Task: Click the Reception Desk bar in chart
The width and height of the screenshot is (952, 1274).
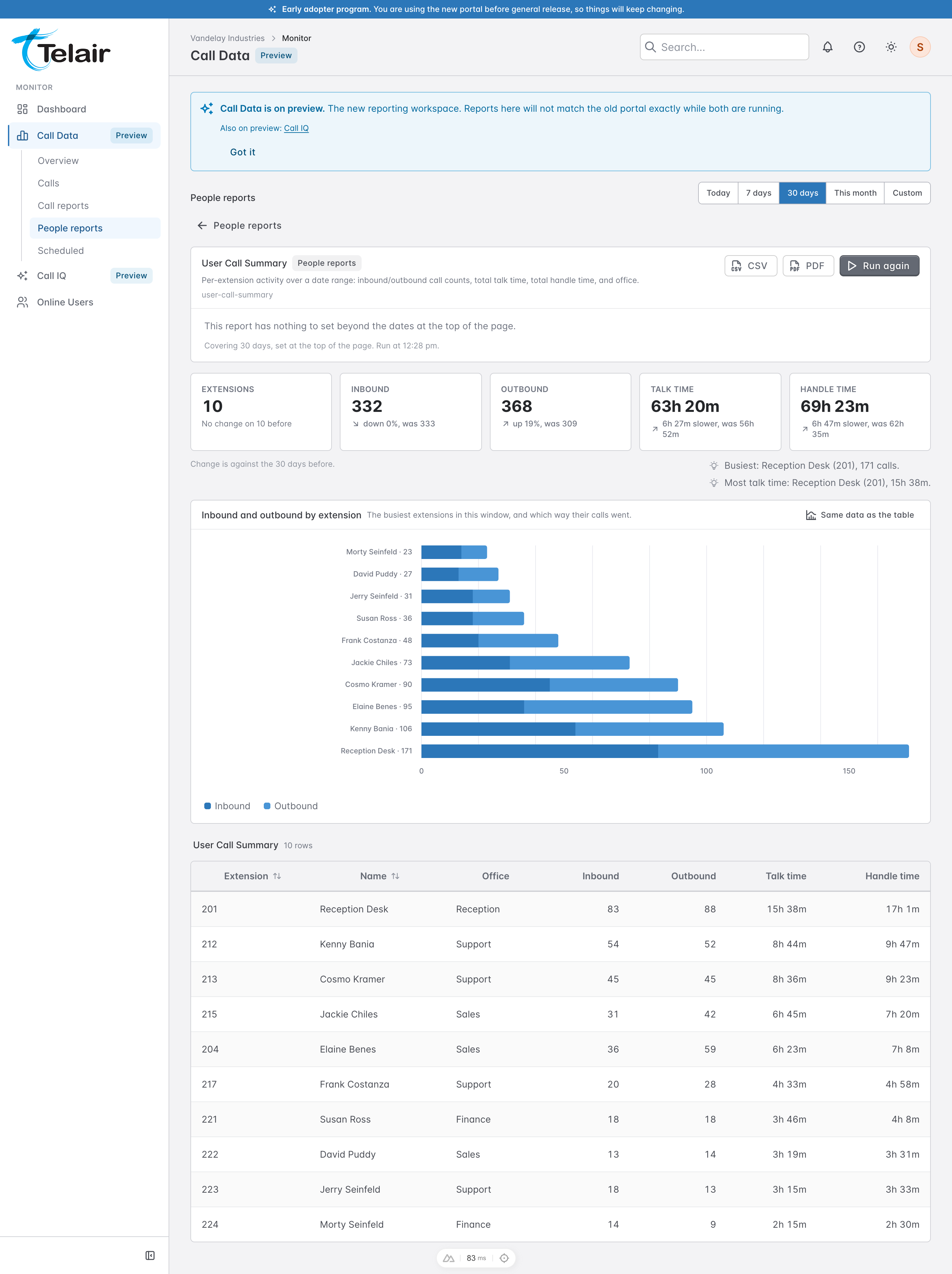Action: (665, 751)
